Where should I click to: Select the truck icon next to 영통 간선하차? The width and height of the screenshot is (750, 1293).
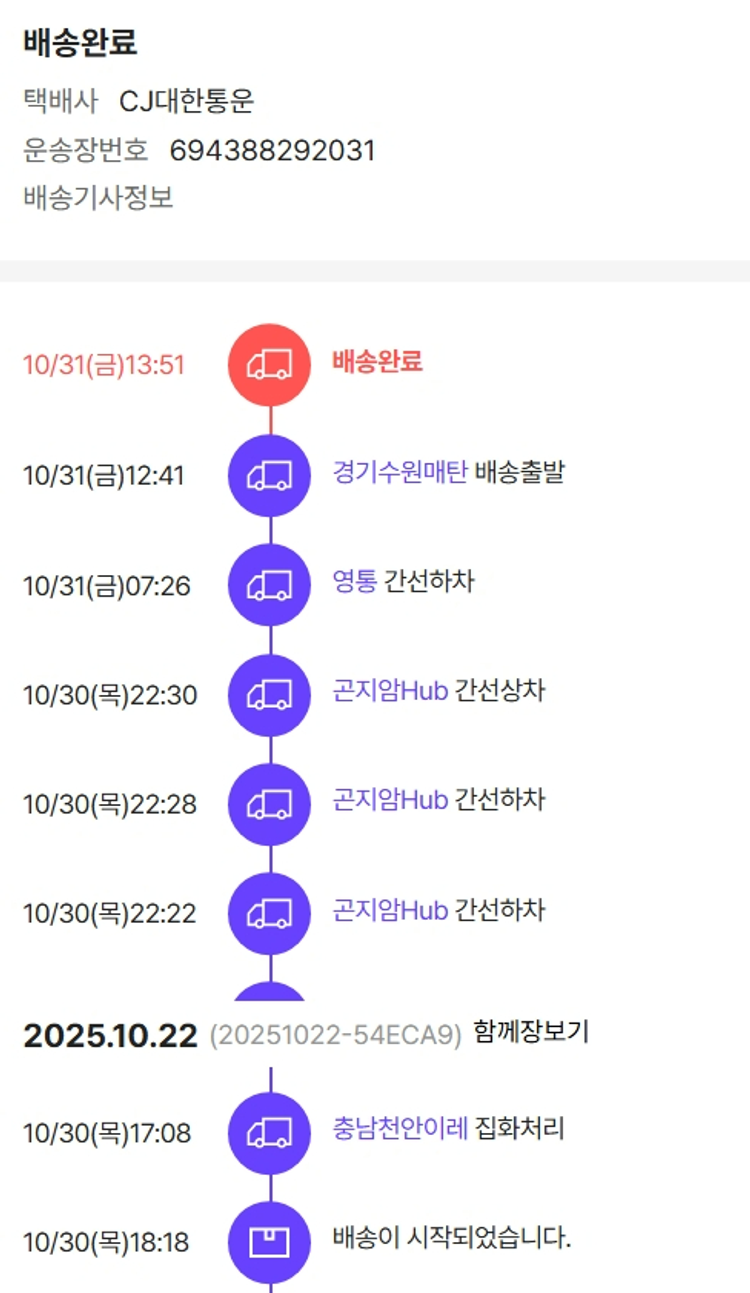270,586
